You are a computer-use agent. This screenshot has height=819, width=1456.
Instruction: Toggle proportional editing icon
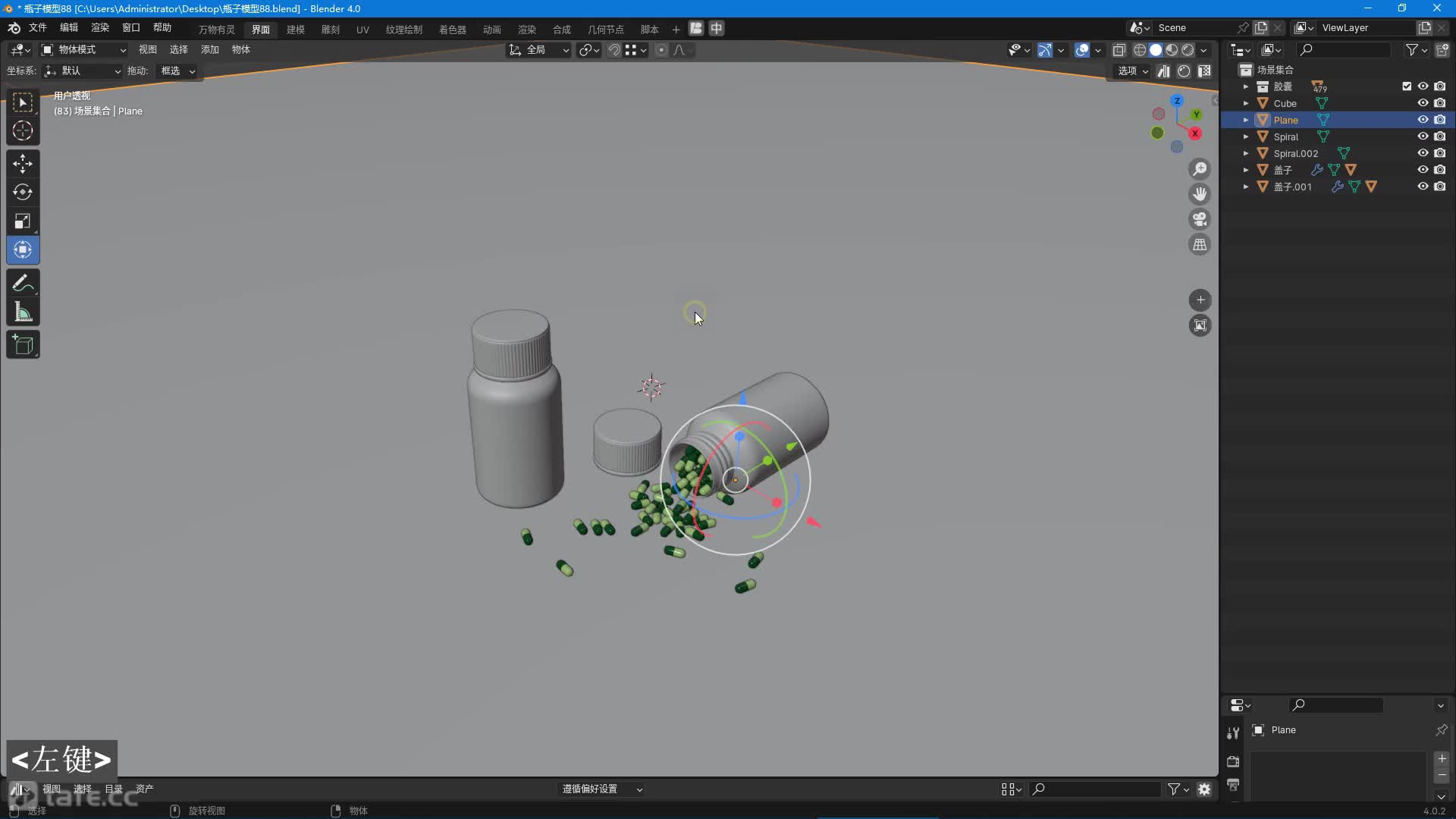click(661, 50)
